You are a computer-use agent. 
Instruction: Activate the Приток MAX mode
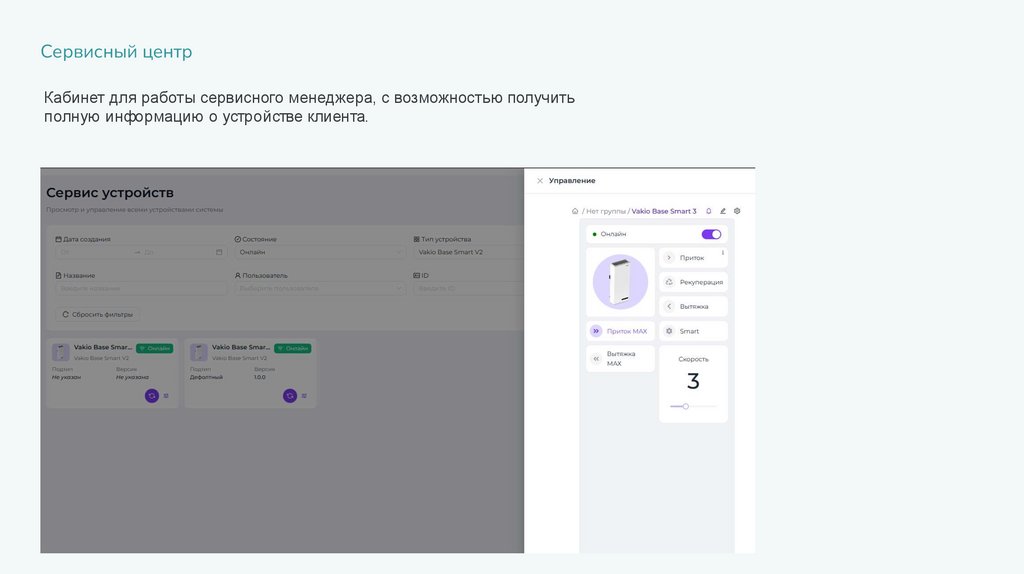(620, 331)
